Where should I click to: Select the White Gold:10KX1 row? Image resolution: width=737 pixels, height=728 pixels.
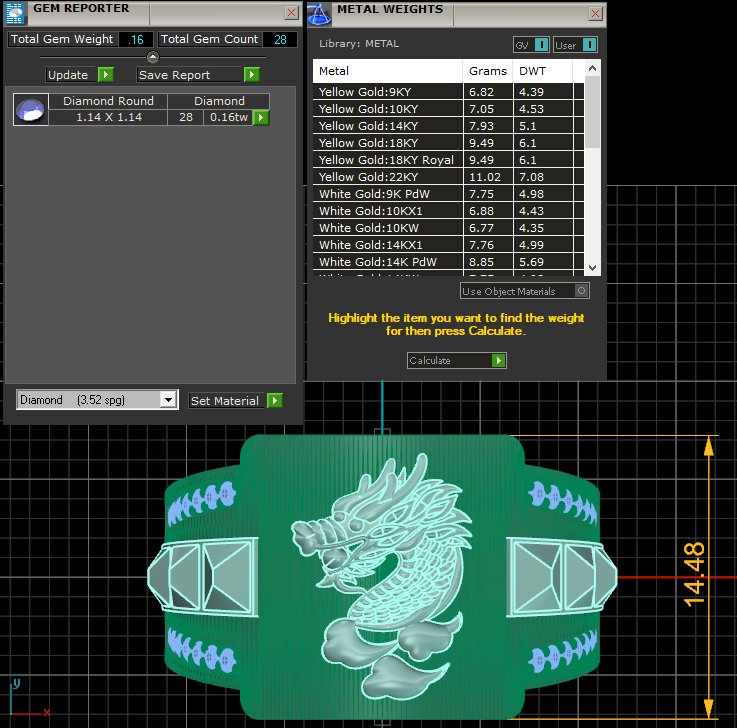point(448,211)
